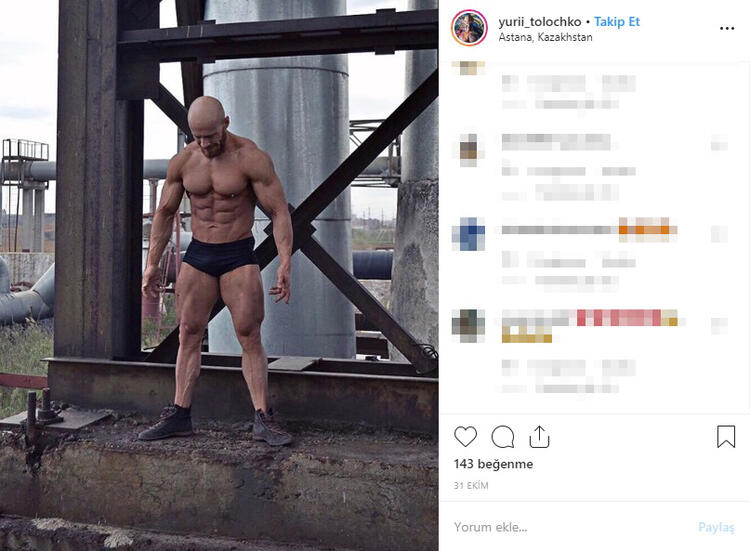Open the first commenter's blurred avatar
750x551 pixels.
click(x=471, y=68)
